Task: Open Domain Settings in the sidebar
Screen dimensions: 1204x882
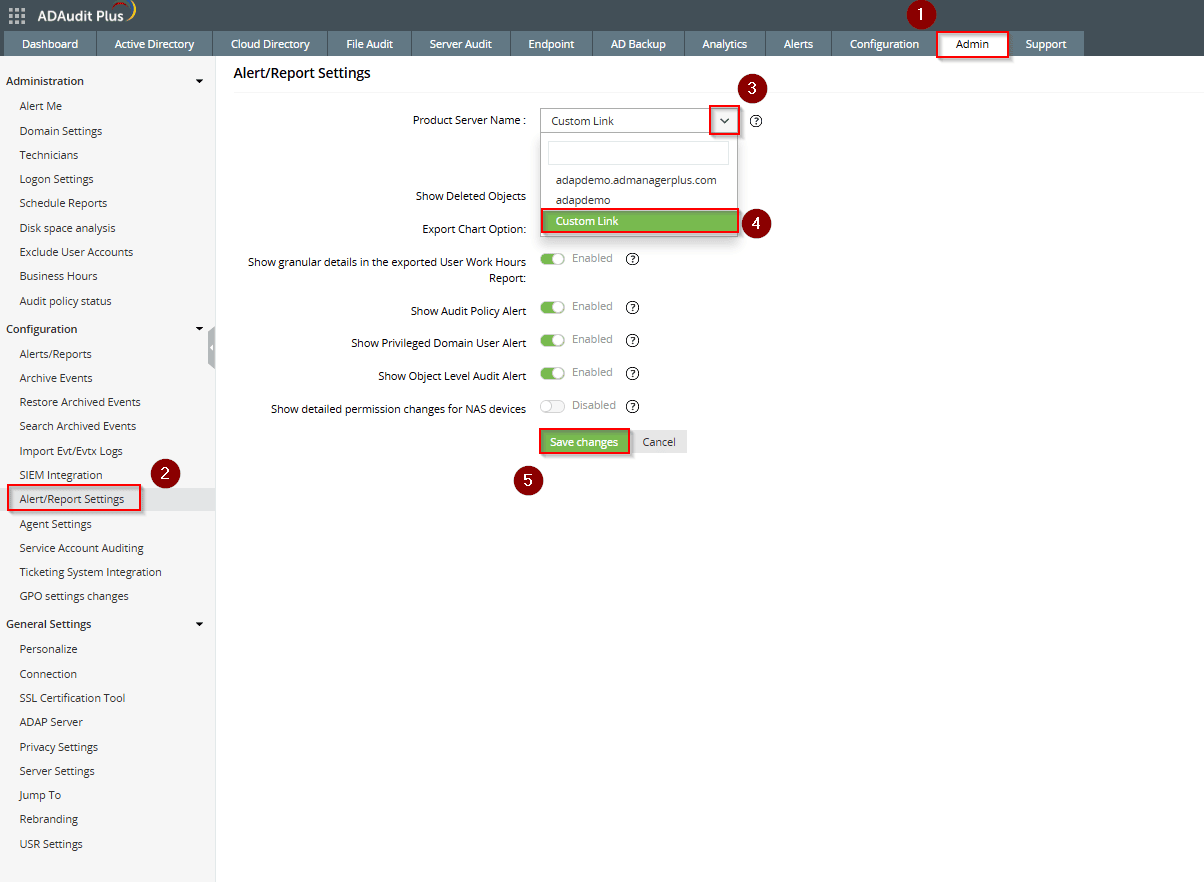Action: click(x=61, y=131)
